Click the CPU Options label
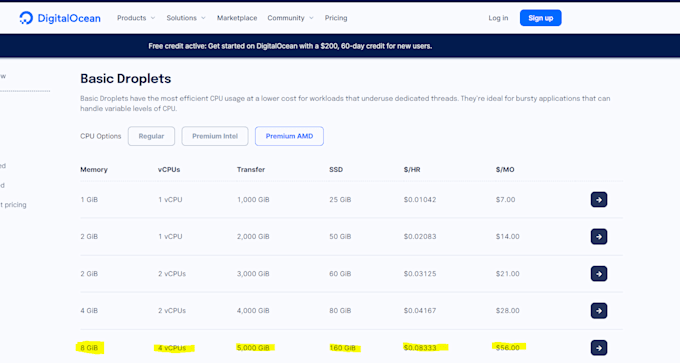 [101, 136]
